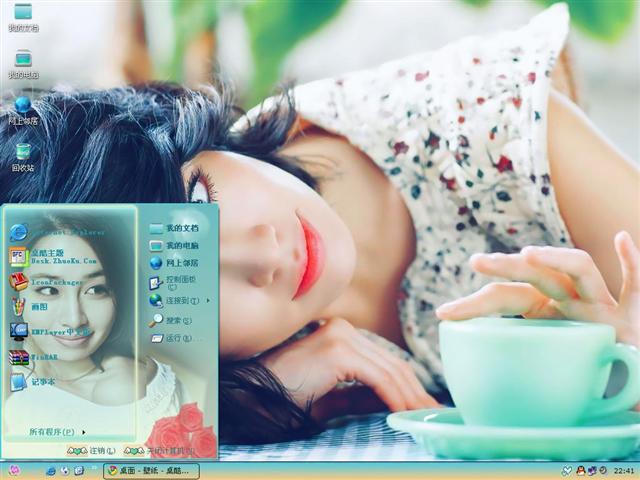Open the 网上邻居 desktop icon
This screenshot has width=640, height=480.
tap(23, 110)
